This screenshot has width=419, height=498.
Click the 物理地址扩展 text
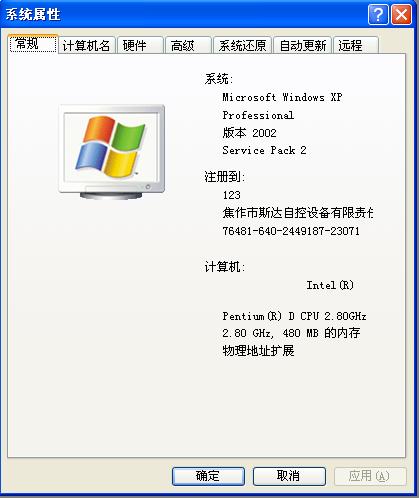coord(258,350)
